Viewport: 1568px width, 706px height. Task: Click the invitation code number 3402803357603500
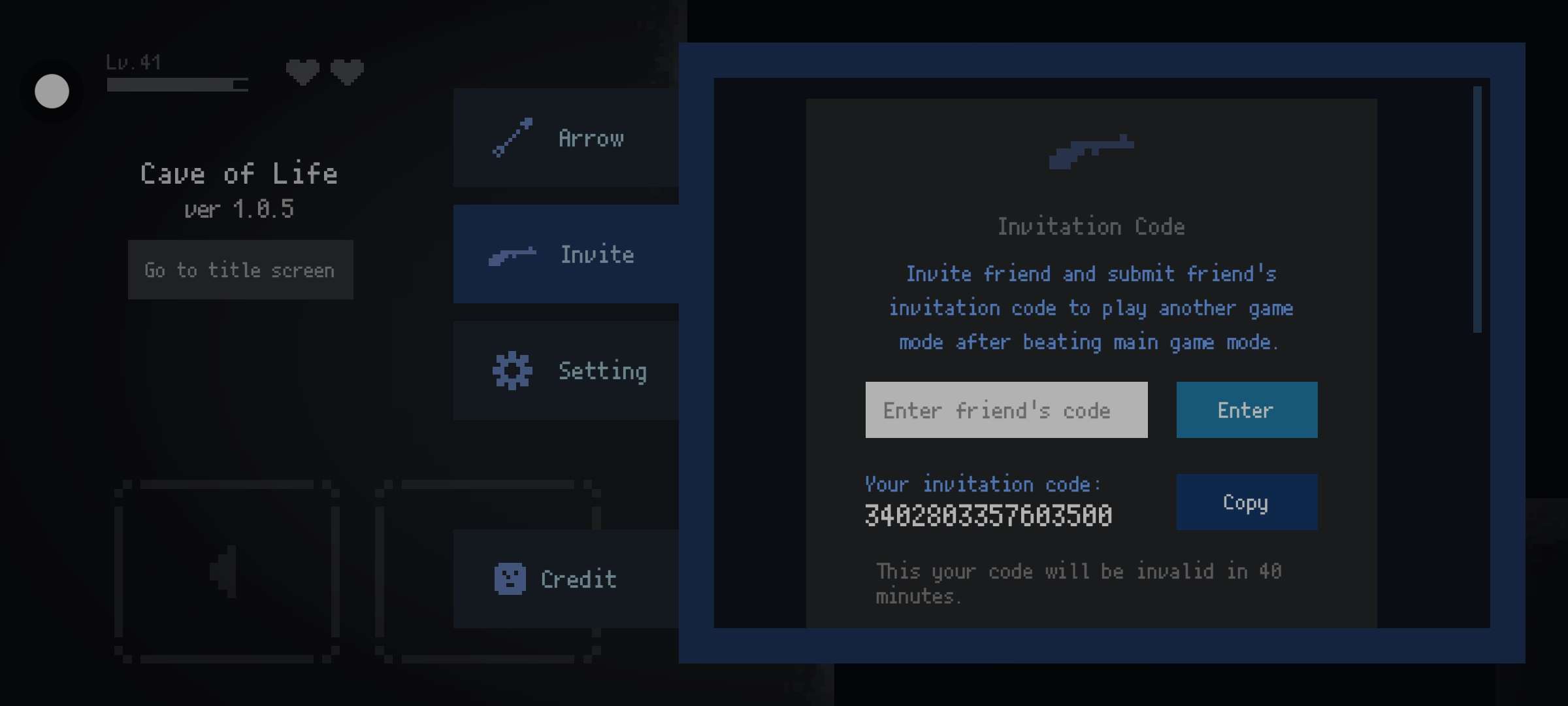click(x=988, y=515)
